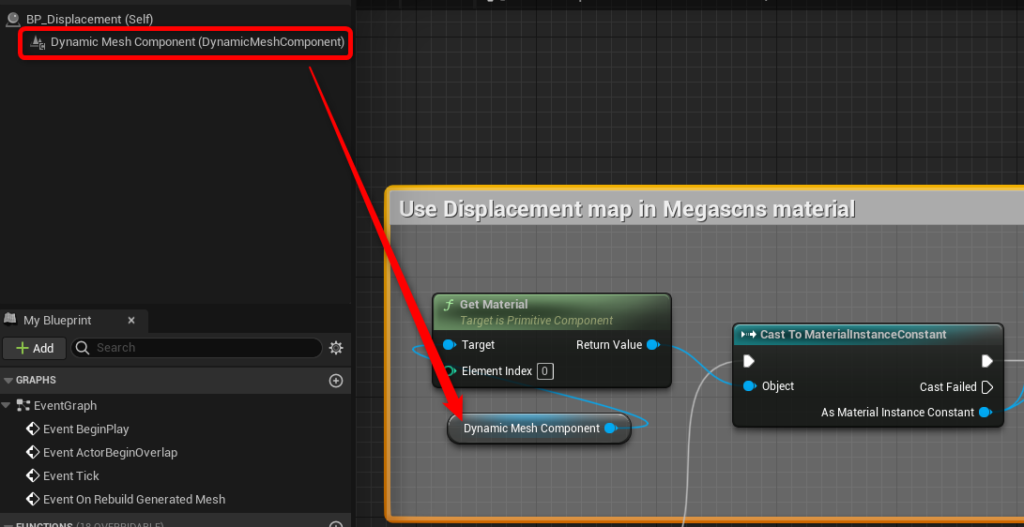The width and height of the screenshot is (1024, 527).
Task: Click the Element Index value box
Action: [545, 372]
